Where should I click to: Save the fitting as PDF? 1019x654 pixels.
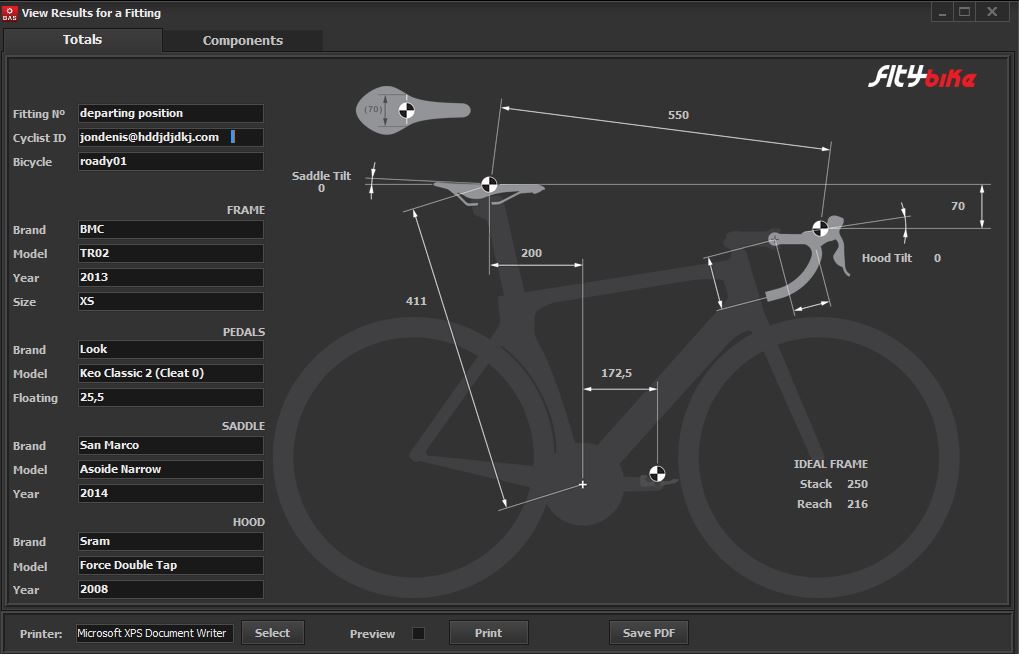pyautogui.click(x=649, y=633)
